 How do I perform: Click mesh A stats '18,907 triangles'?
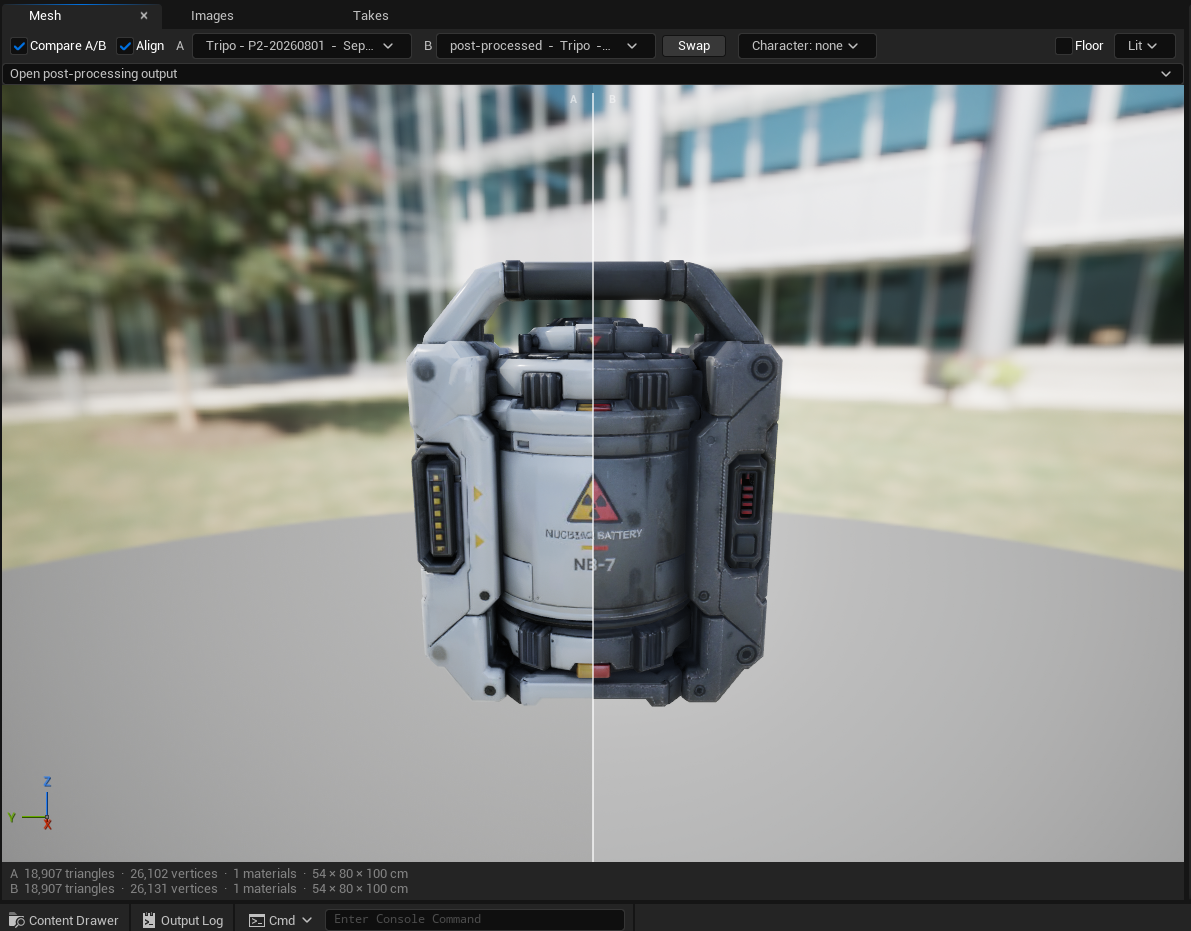(69, 873)
